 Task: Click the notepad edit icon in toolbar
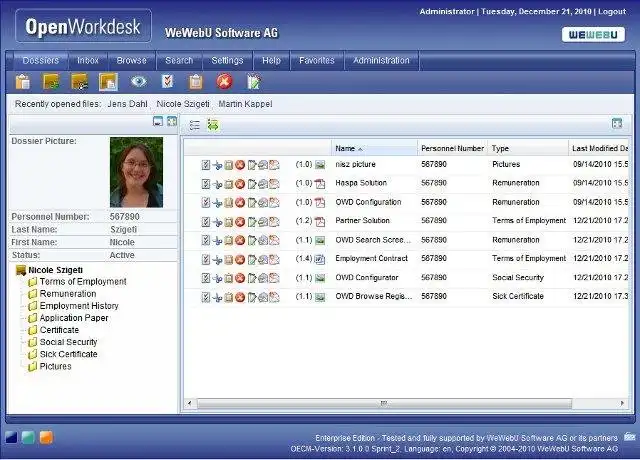253,82
